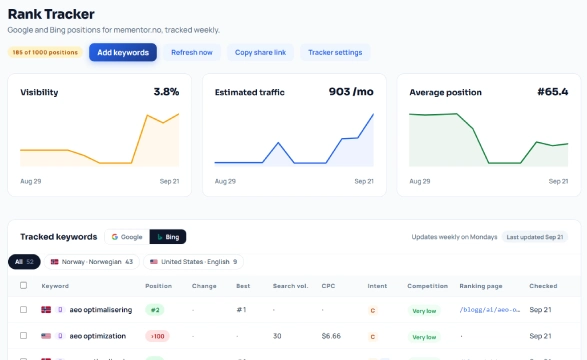The image size is (587, 360).
Task: Open the /blogg/ai/aeo-o... ranking page link
Action: point(490,309)
